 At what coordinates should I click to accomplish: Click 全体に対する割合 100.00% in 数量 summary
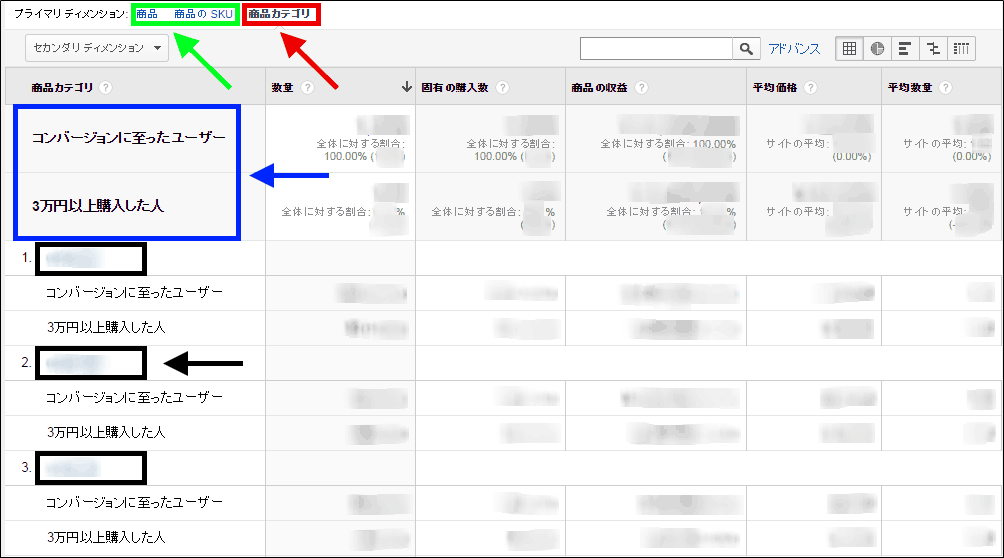360,150
